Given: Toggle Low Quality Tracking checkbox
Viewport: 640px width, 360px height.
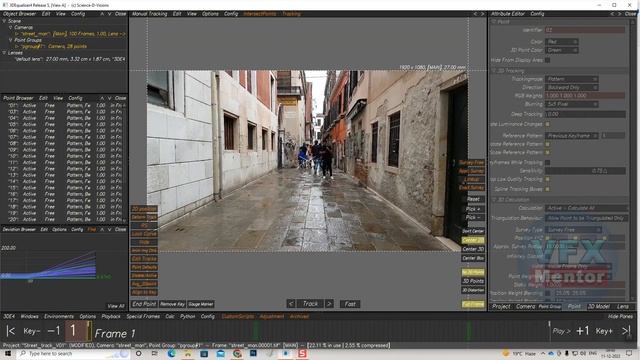Looking at the screenshot, I should (547, 179).
